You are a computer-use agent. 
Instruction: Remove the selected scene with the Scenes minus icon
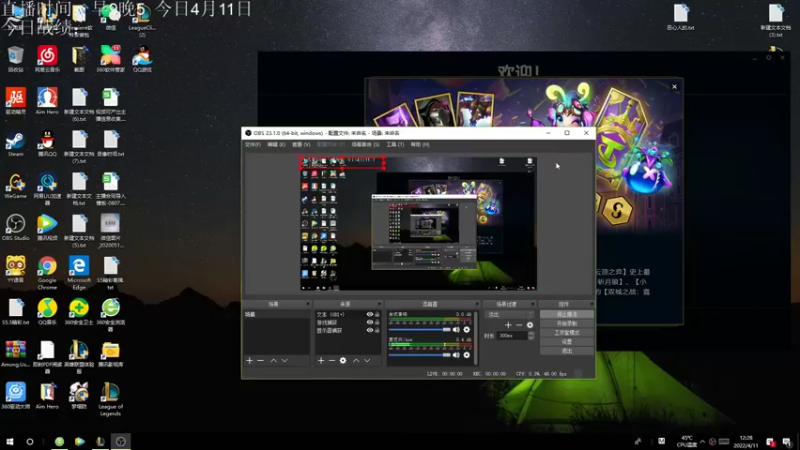coord(261,361)
